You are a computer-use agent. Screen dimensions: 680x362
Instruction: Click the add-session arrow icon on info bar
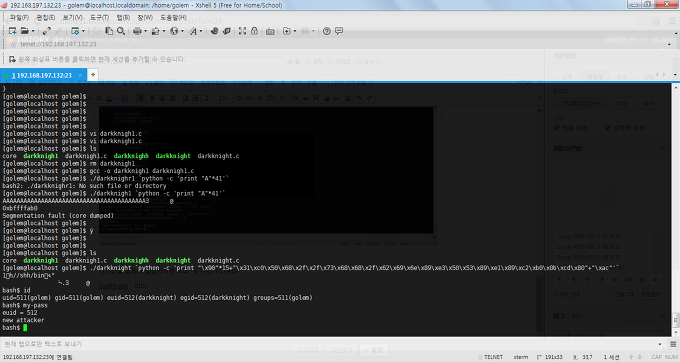tap(12, 59)
